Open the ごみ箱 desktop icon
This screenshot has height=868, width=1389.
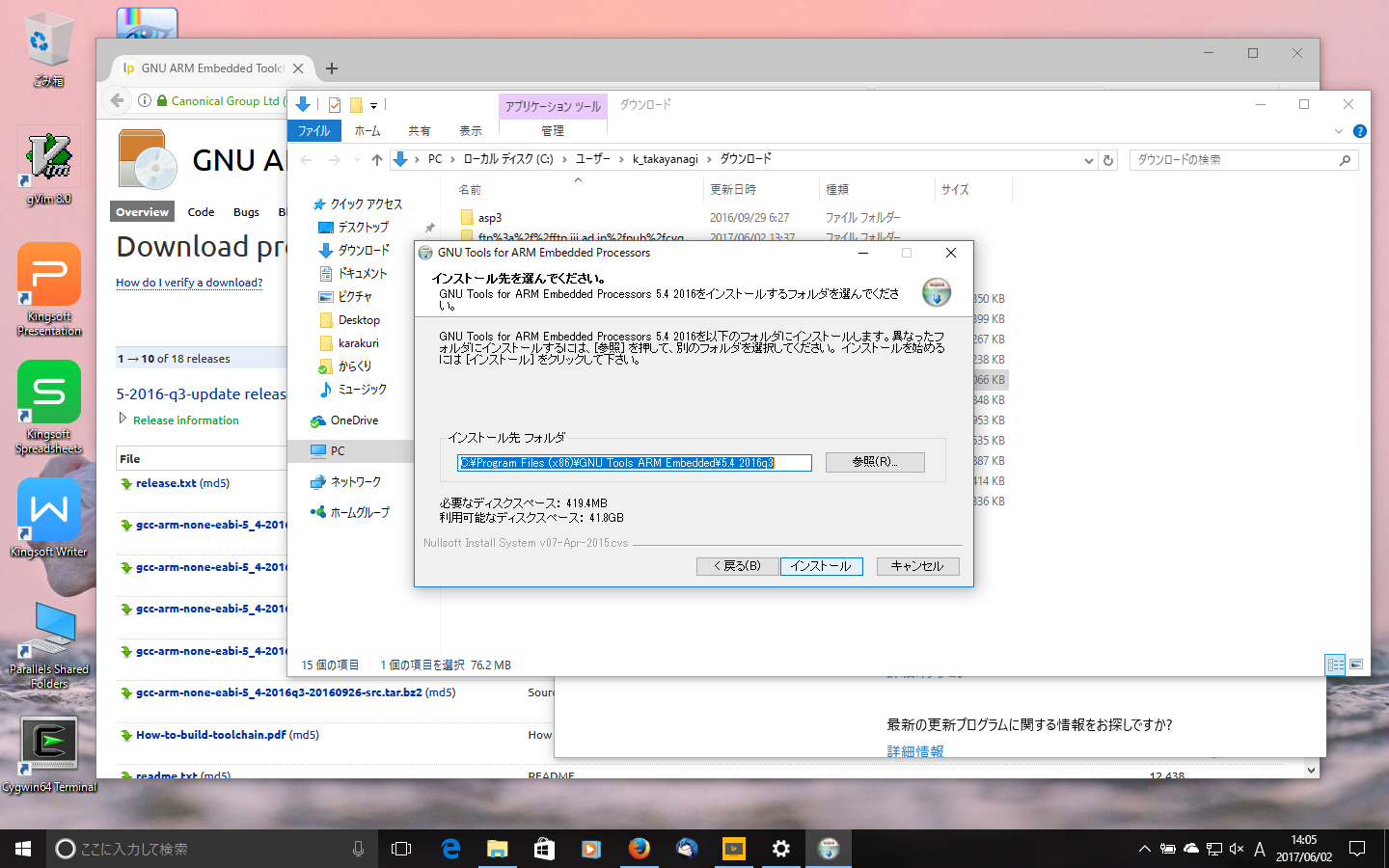pyautogui.click(x=47, y=48)
